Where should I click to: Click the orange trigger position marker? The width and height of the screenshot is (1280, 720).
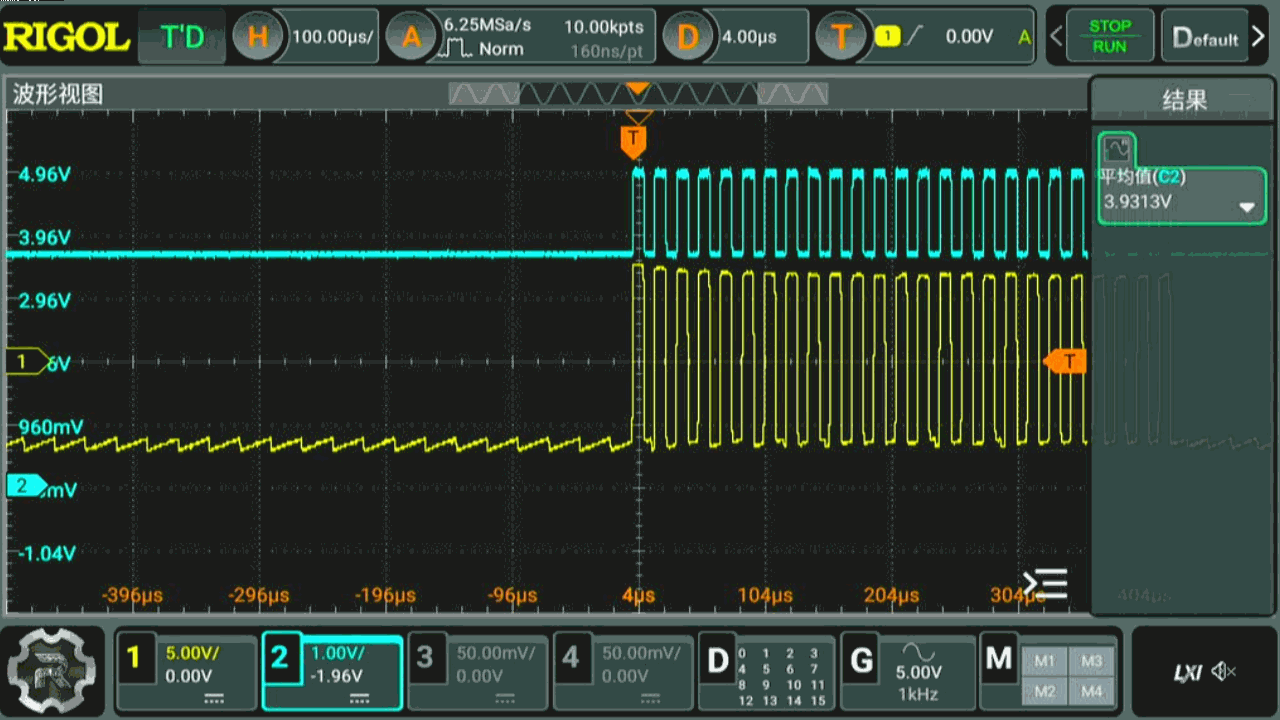pyautogui.click(x=633, y=140)
